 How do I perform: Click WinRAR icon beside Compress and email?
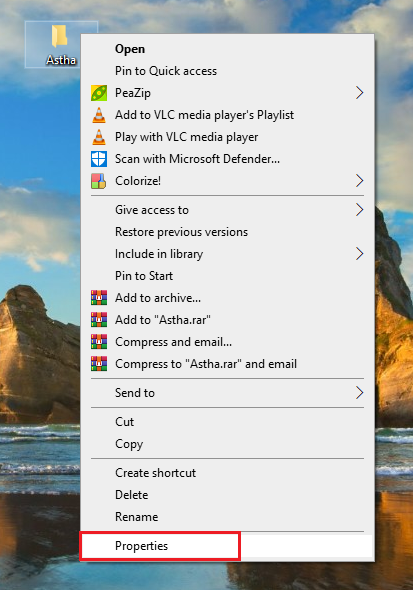tap(99, 342)
